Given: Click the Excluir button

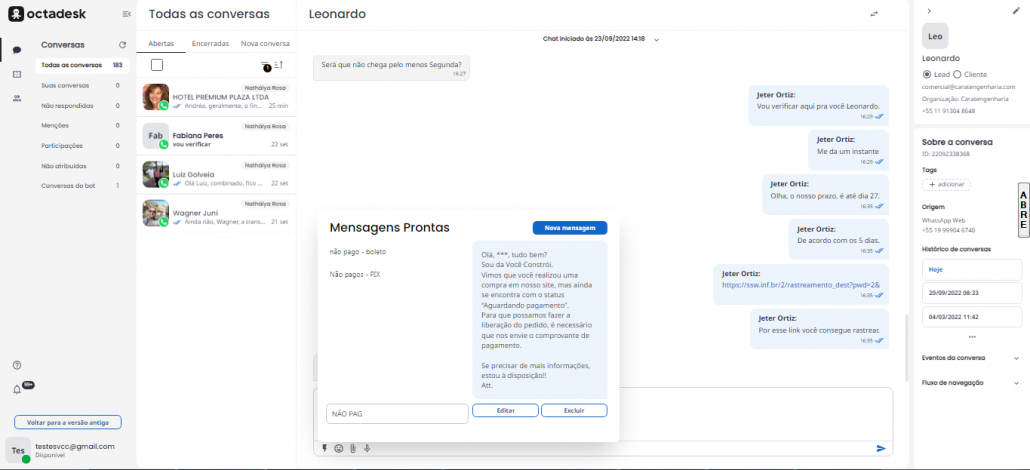Looking at the screenshot, I should pos(574,410).
